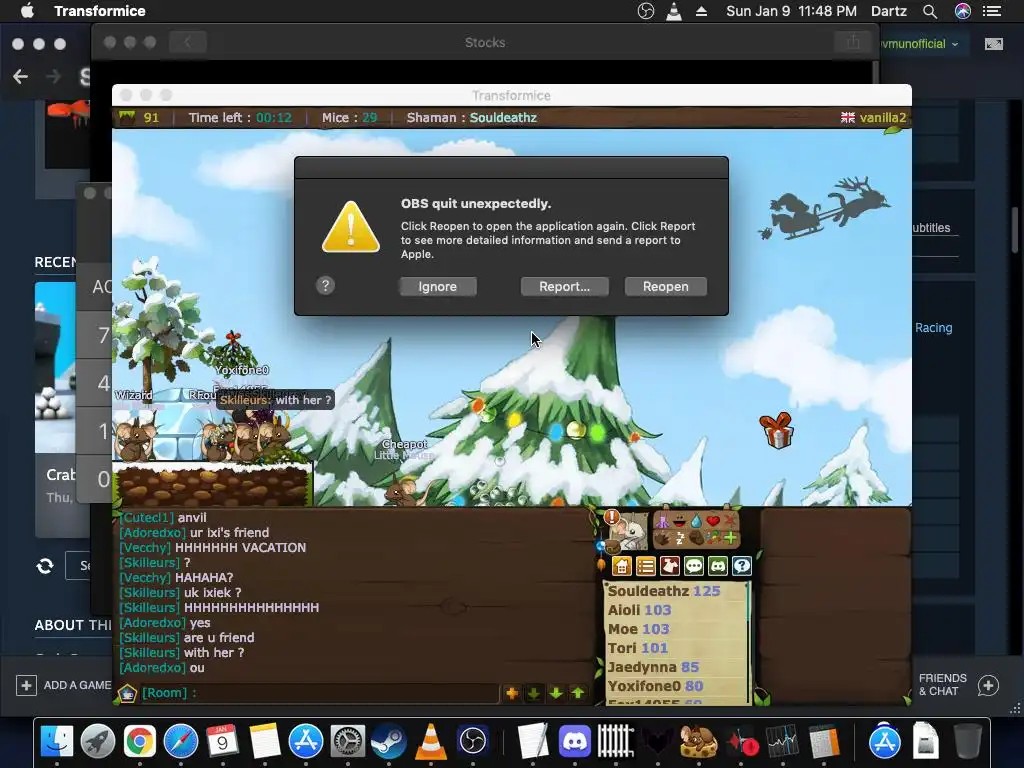
Task: Open Control Center list icon in menu bar
Action: tap(992, 11)
